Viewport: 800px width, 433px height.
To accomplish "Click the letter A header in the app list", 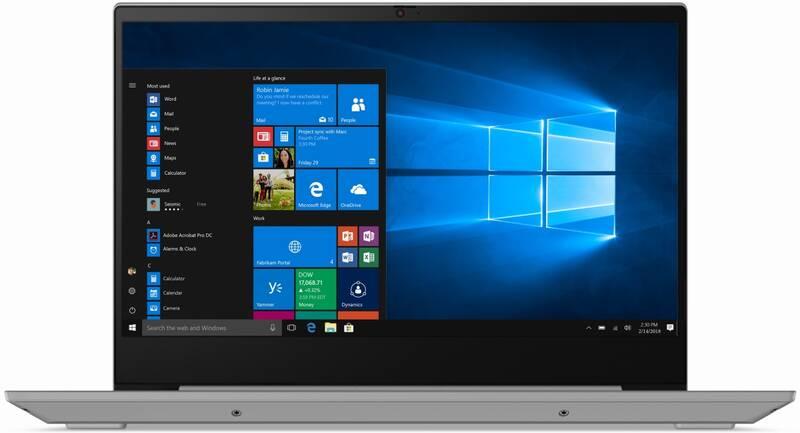I will coord(148,222).
